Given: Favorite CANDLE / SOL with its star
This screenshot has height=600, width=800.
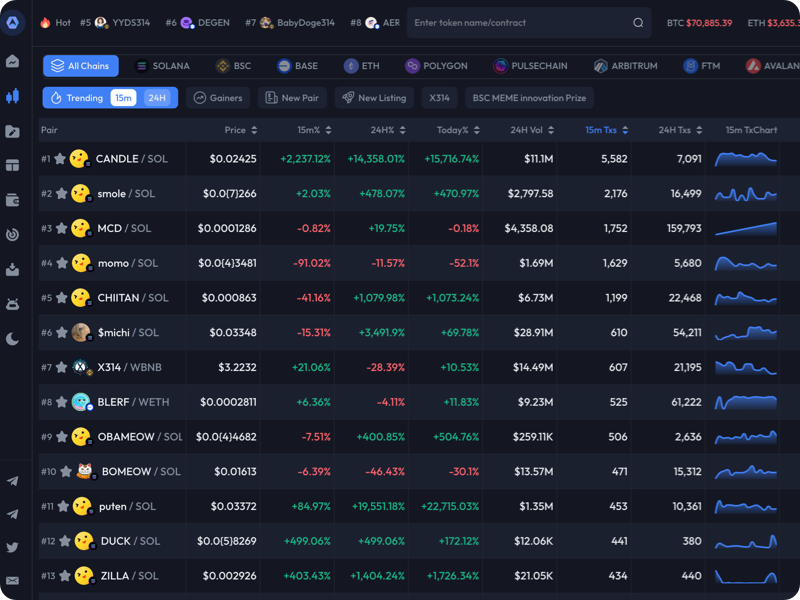Looking at the screenshot, I should coord(60,159).
